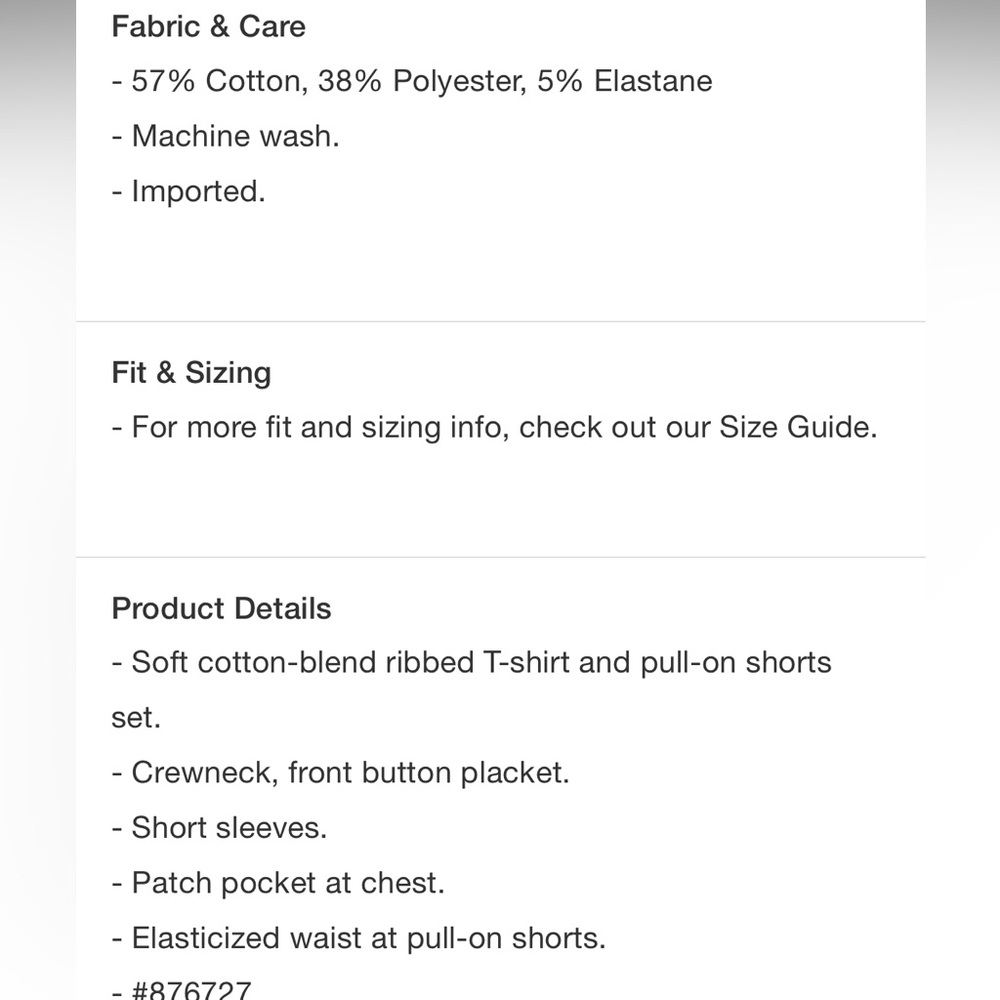
Task: Click the soft cotton-blend ribbed T-shirt description
Action: tap(472, 662)
